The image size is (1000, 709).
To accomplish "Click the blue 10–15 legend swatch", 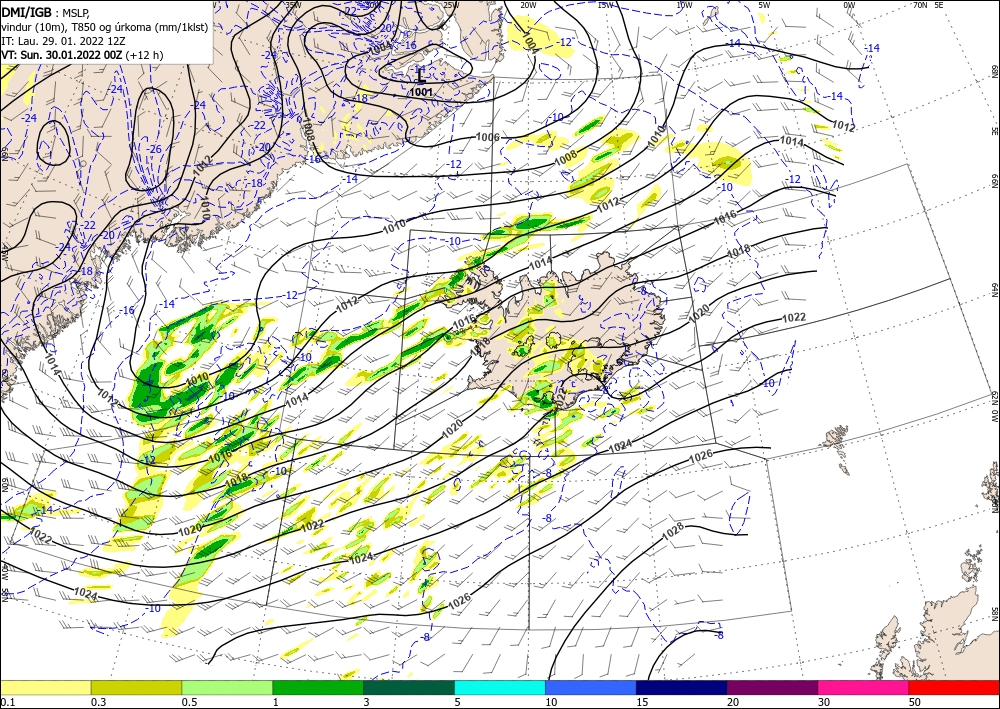I will (x=591, y=687).
